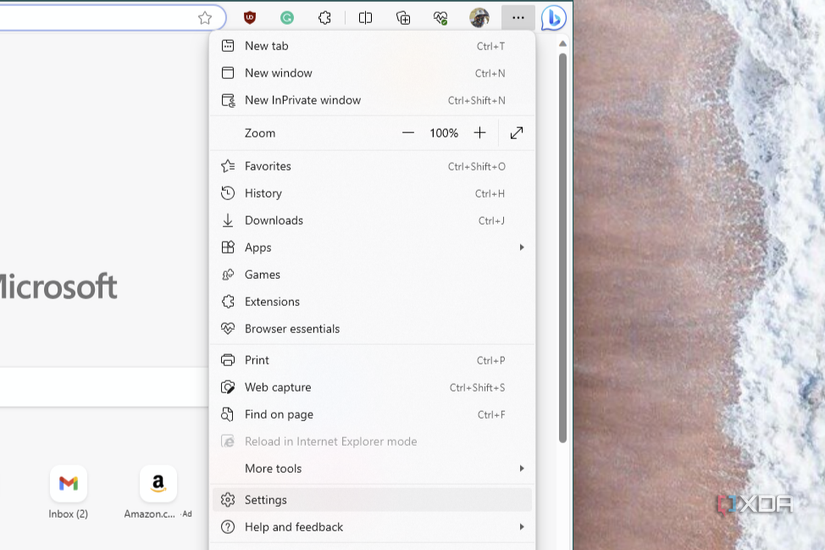Click the Games icon in menu
The width and height of the screenshot is (825, 550).
(x=228, y=275)
